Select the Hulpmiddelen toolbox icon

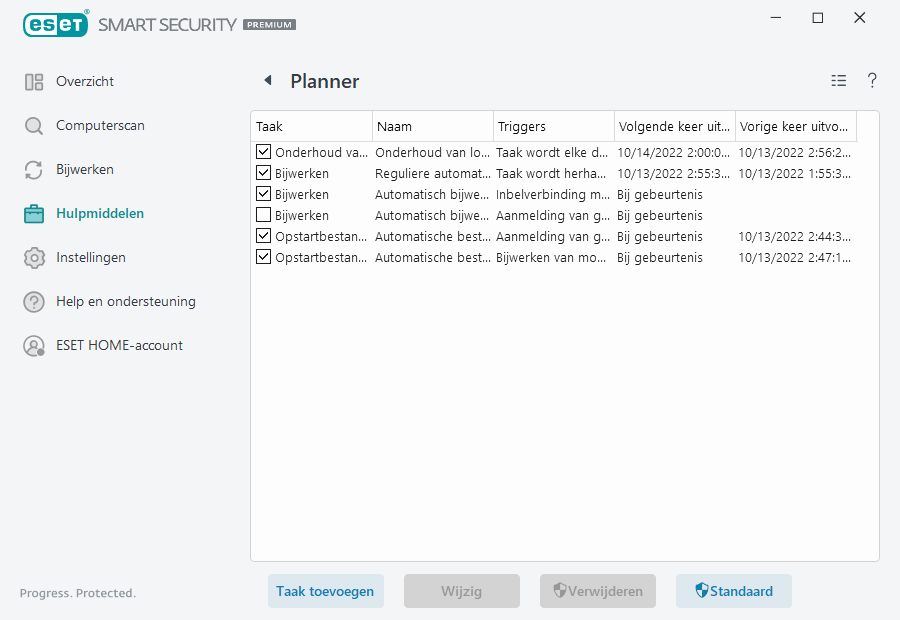tap(33, 213)
